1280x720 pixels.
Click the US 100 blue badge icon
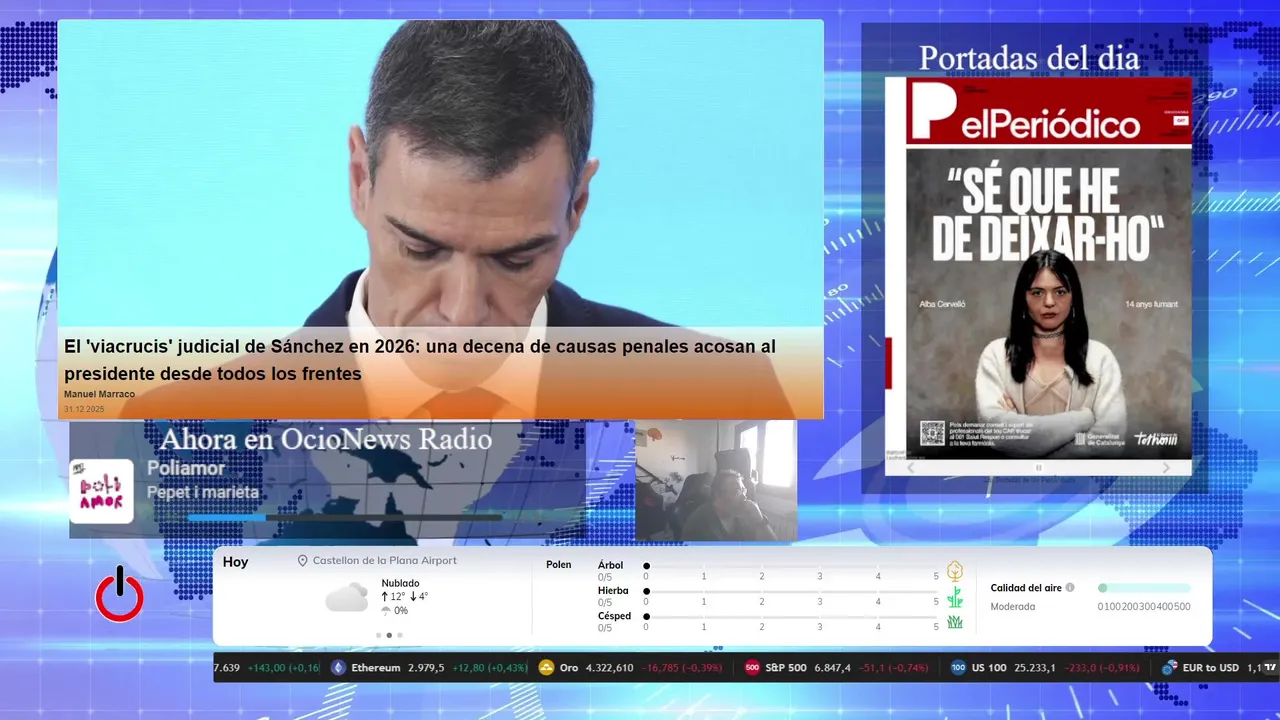click(x=958, y=668)
